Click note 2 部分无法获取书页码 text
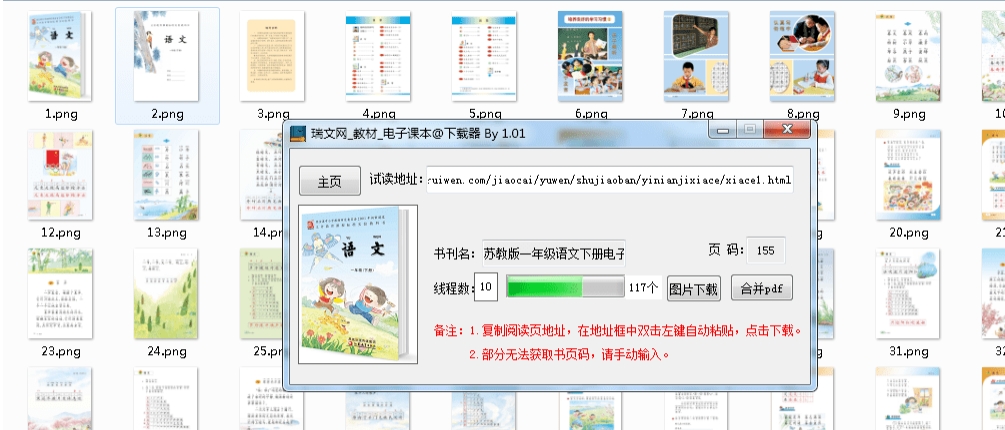Image resolution: width=1005 pixels, height=430 pixels. click(569, 354)
